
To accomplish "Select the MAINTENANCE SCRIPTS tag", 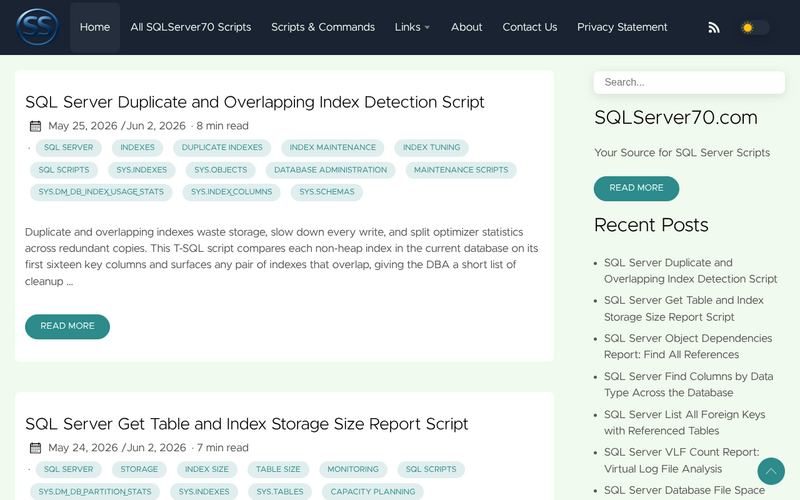I will coord(461,170).
